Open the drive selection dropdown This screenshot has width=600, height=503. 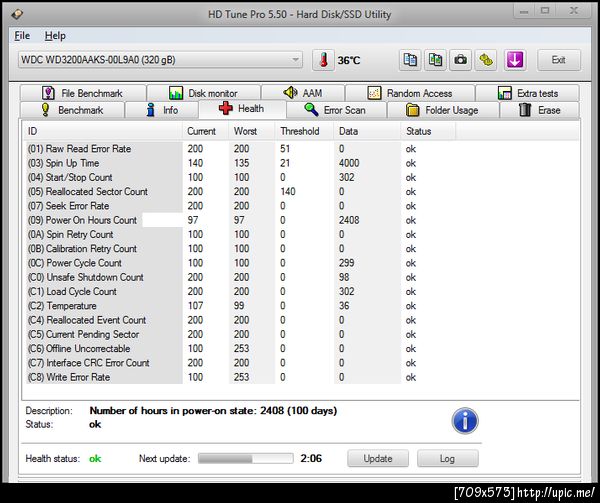(x=160, y=60)
